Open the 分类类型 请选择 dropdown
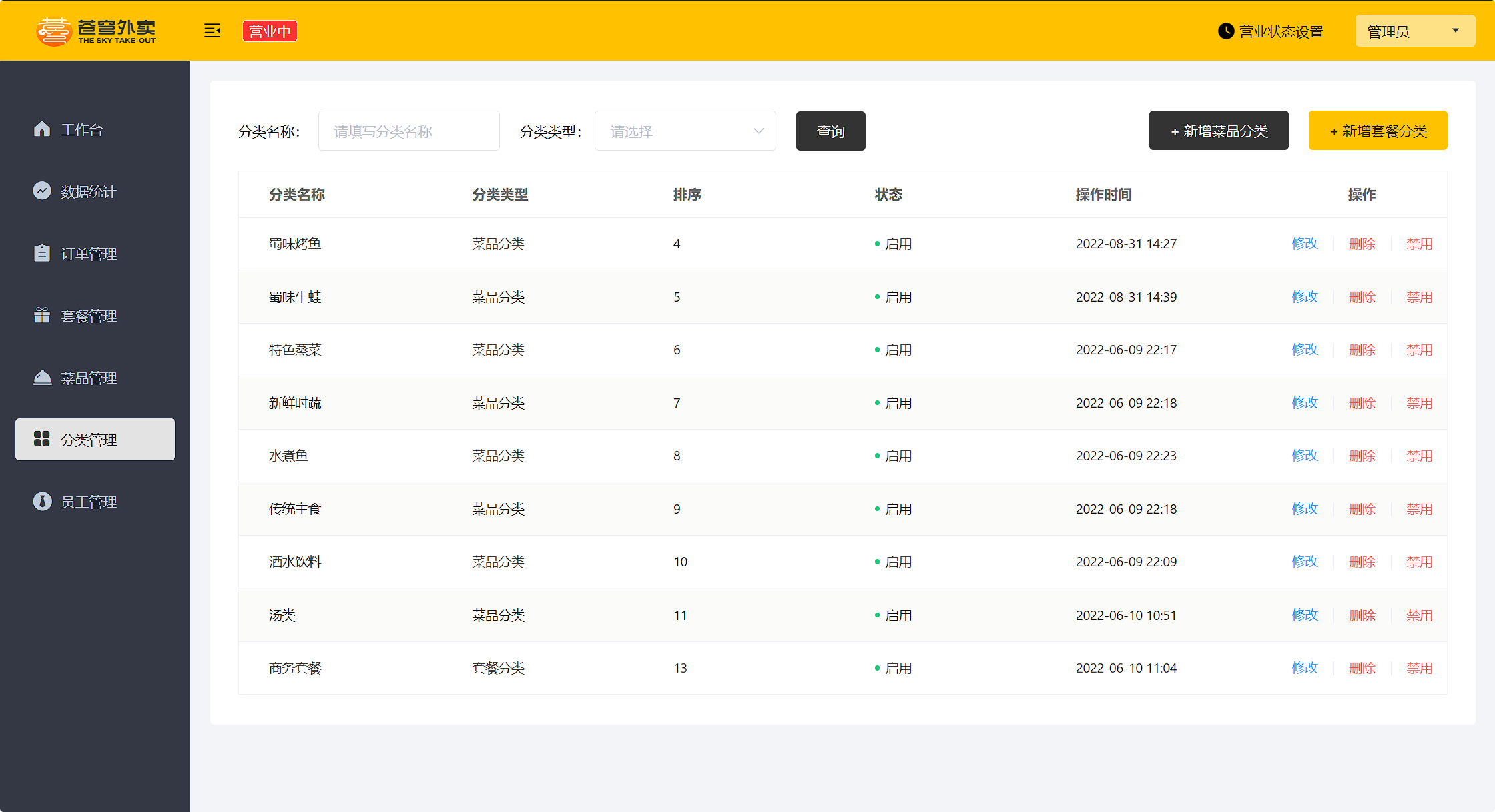The width and height of the screenshot is (1495, 812). pos(685,131)
